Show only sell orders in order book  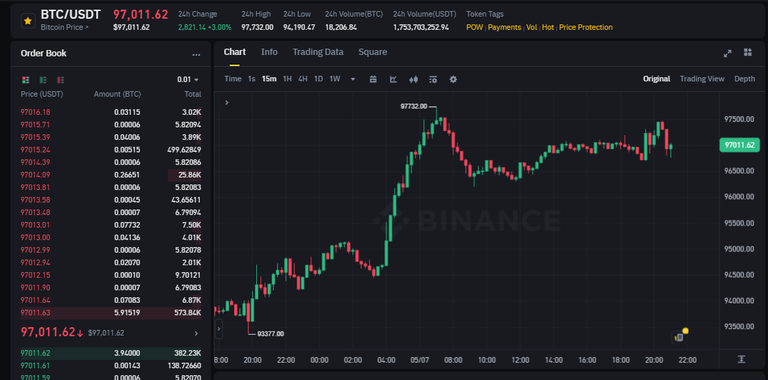pos(61,80)
